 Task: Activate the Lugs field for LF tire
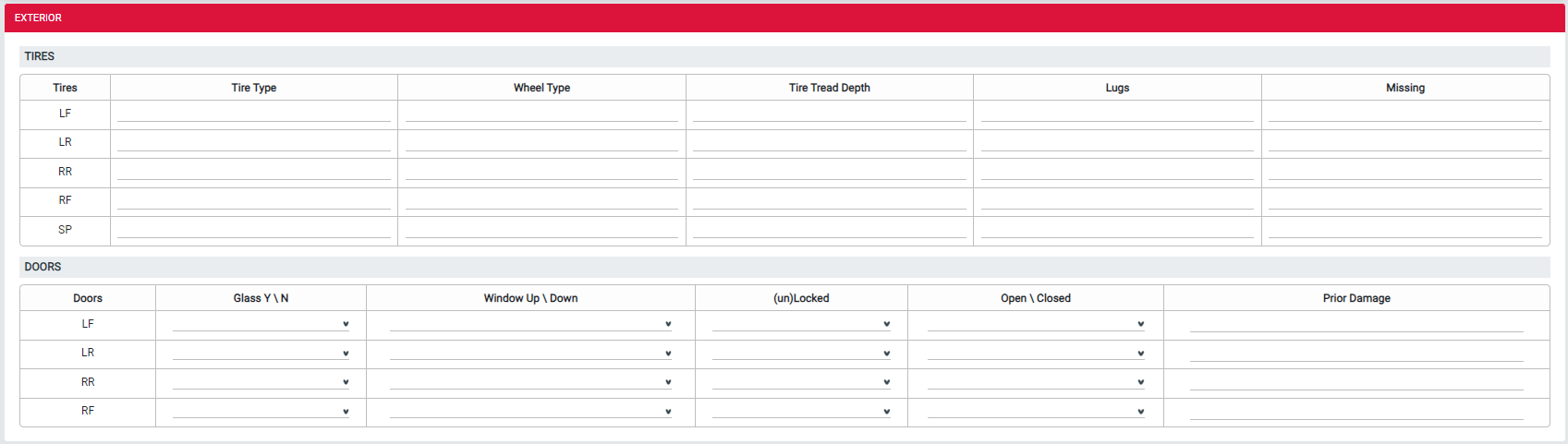point(1117,114)
